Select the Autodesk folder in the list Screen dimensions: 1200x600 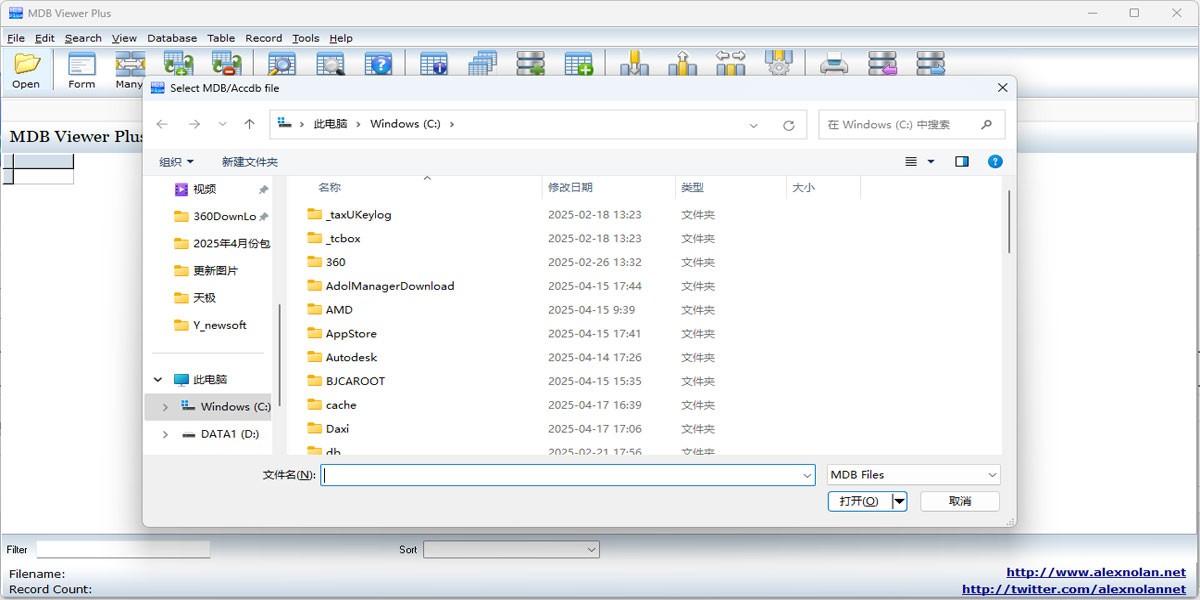click(x=351, y=357)
